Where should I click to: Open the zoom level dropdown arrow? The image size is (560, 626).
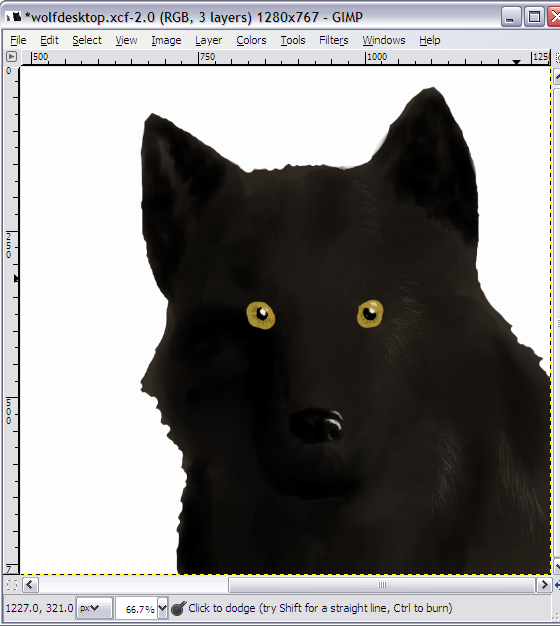162,608
